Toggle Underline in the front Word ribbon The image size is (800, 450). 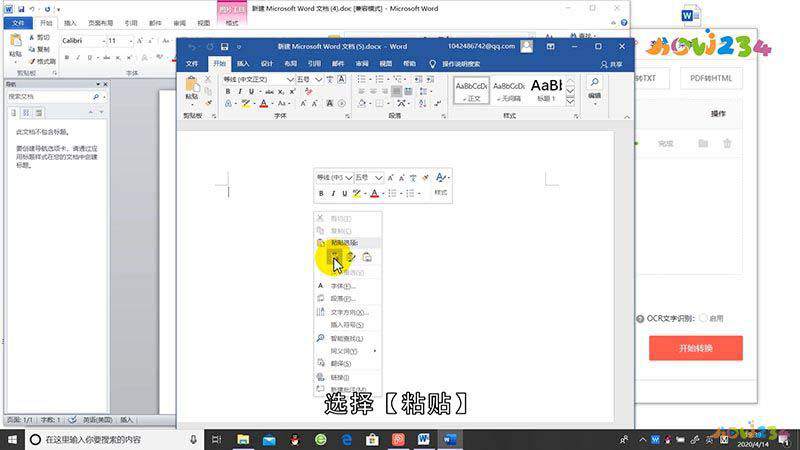(251, 91)
